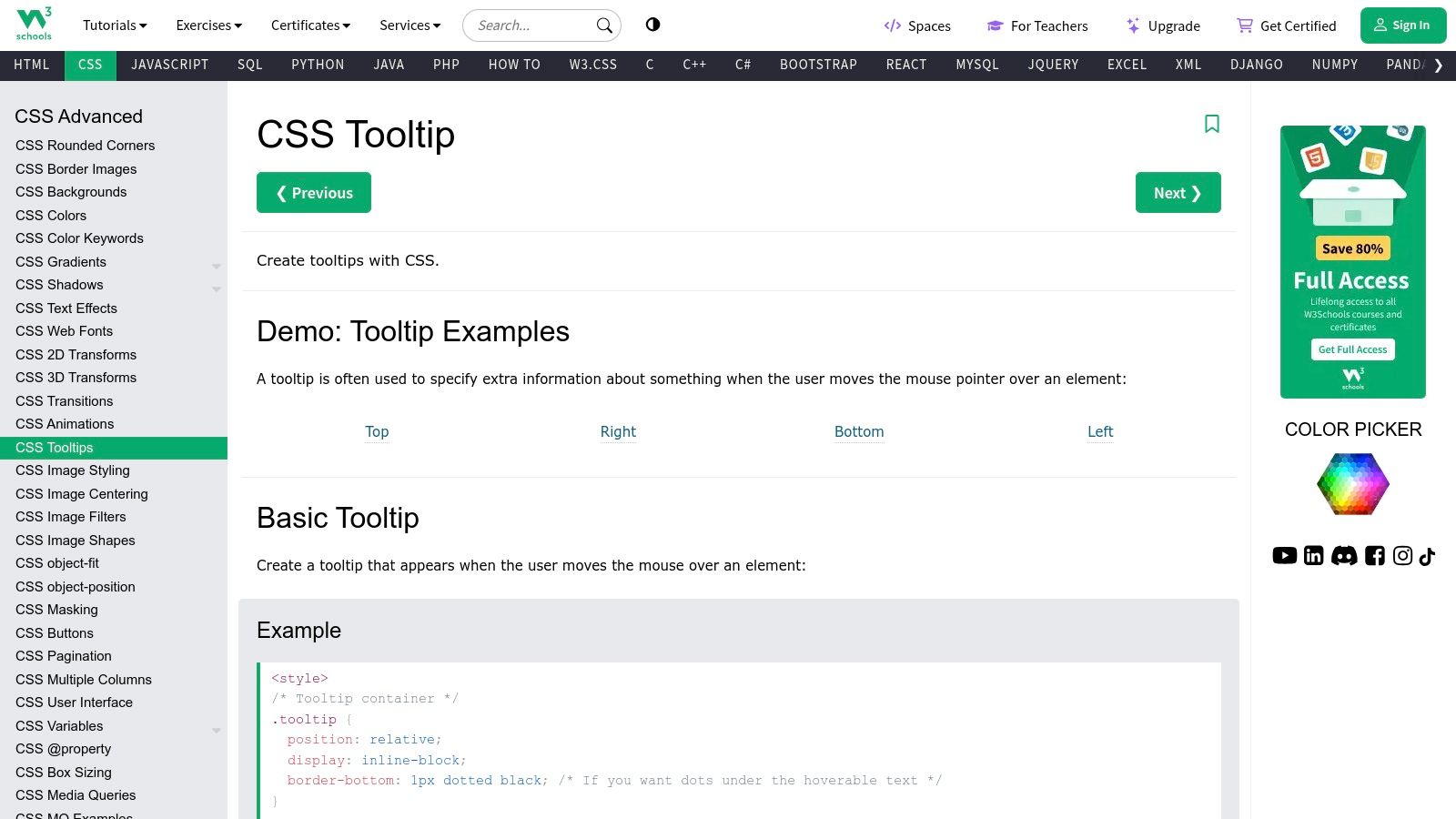Click the Full Access ad banner image

pos(1353,262)
